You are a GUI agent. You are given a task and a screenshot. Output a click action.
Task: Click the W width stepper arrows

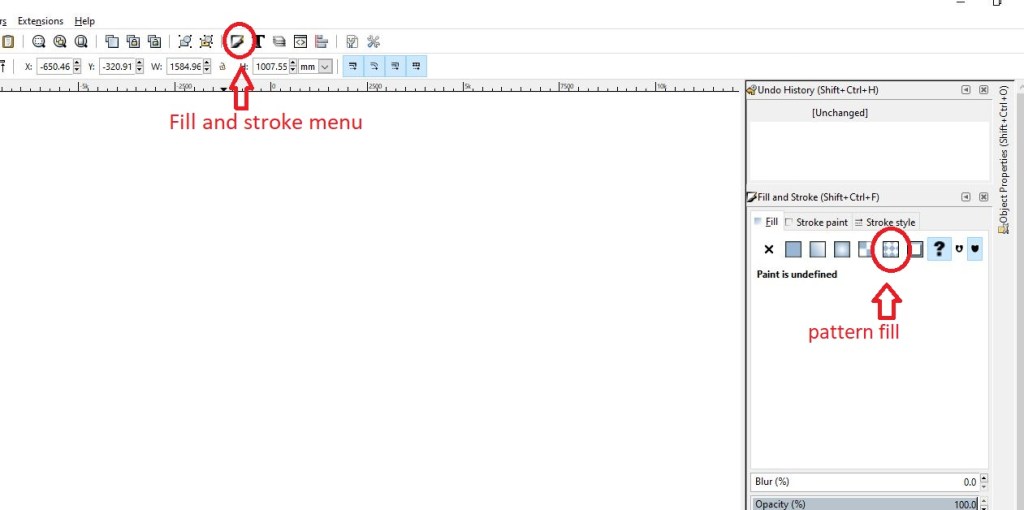[x=207, y=67]
